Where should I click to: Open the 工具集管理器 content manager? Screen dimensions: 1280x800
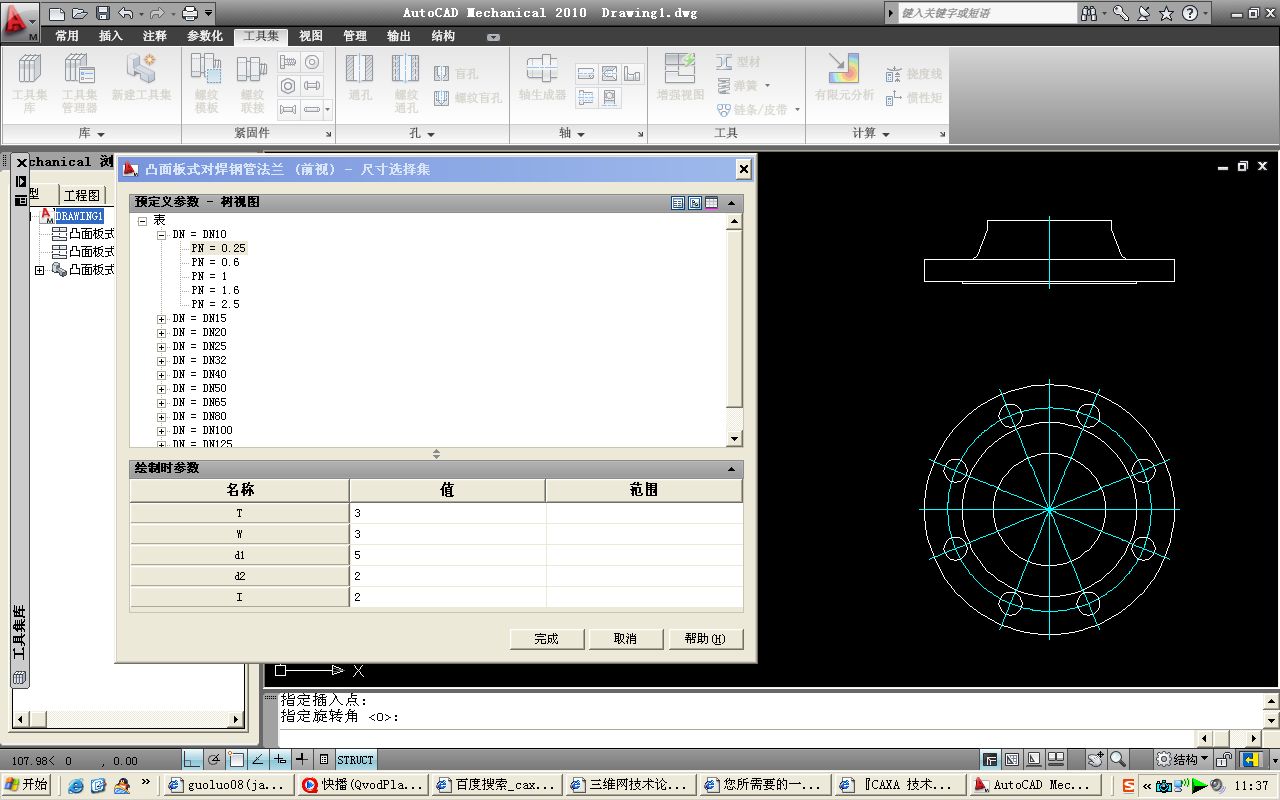(80, 80)
